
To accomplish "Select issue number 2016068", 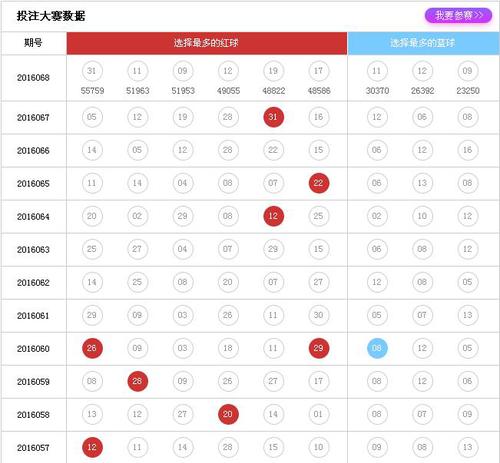I will 33,78.
